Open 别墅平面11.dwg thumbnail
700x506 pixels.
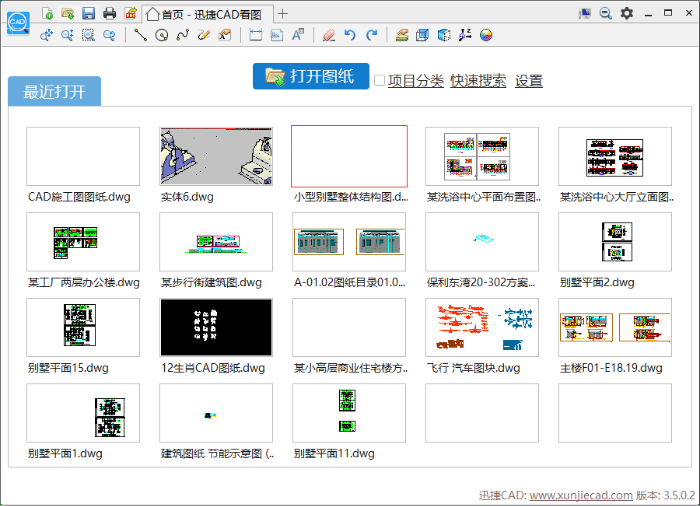(349, 413)
